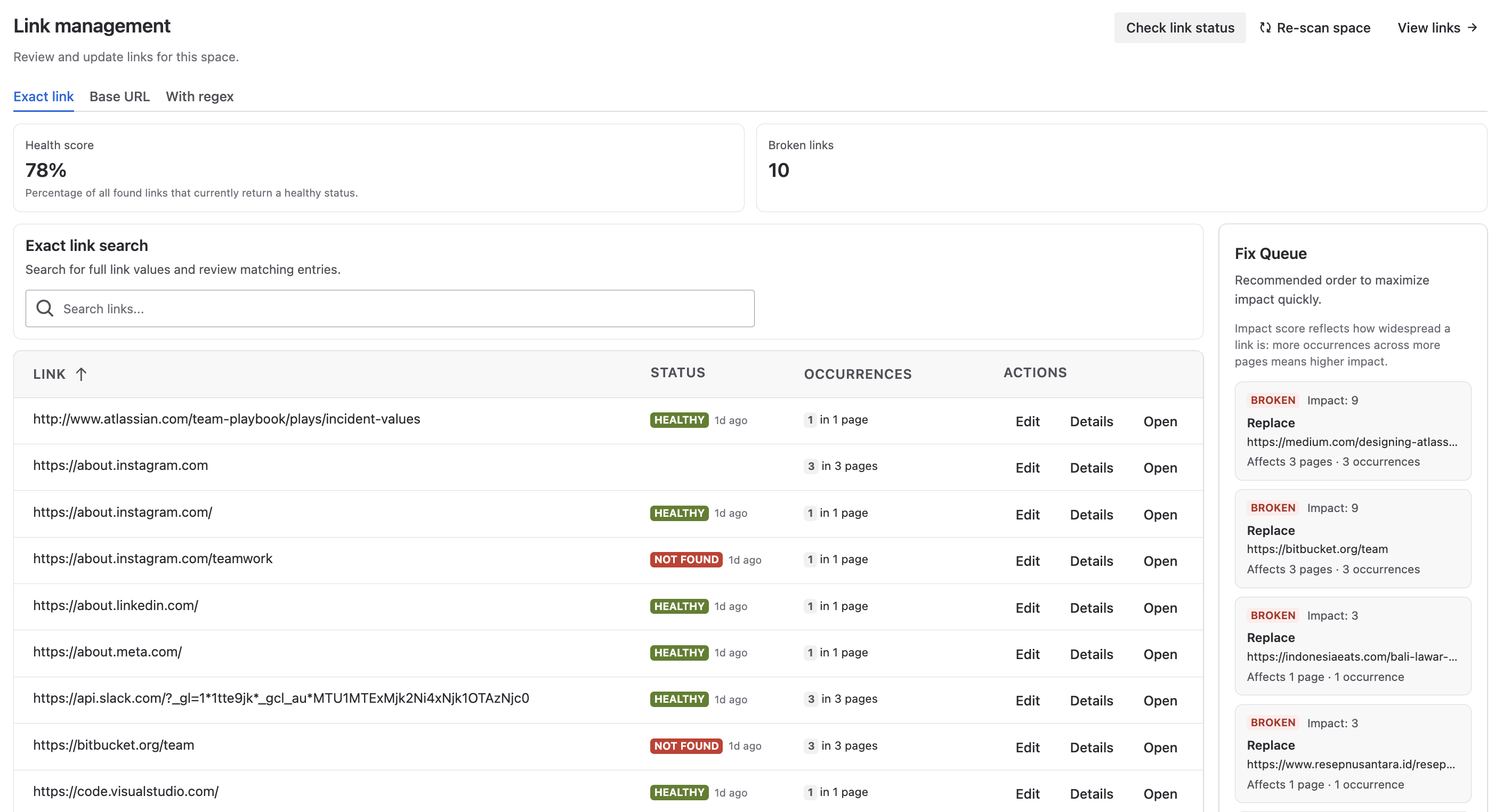This screenshot has width=1503, height=812.
Task: Click the Check link status button
Action: 1180,27
